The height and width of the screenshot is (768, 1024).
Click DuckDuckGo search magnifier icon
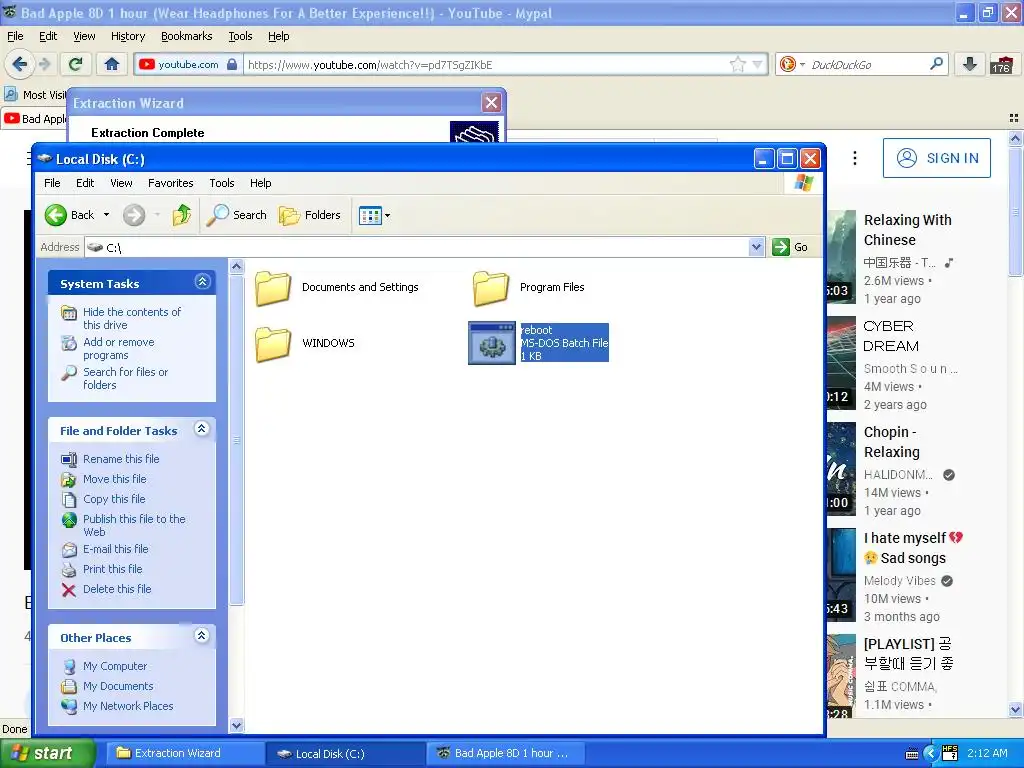[x=936, y=64]
